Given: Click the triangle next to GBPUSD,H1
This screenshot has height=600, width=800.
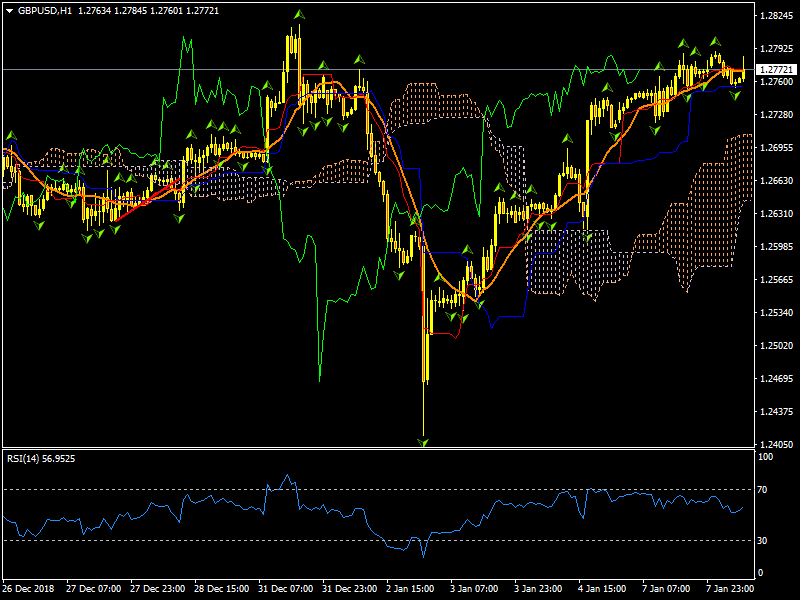Looking at the screenshot, I should (9, 11).
